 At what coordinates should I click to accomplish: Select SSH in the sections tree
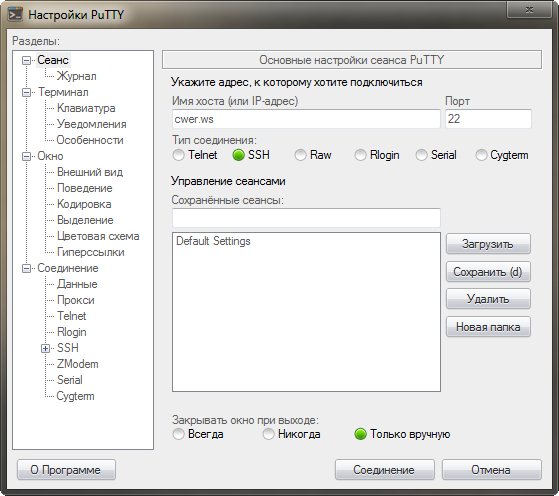pyautogui.click(x=68, y=348)
